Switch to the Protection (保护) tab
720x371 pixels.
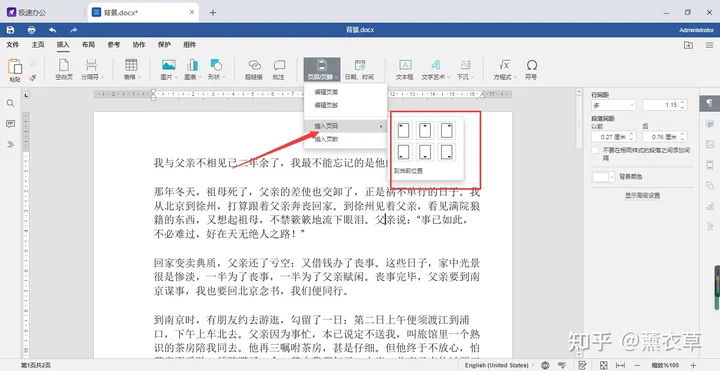point(164,45)
